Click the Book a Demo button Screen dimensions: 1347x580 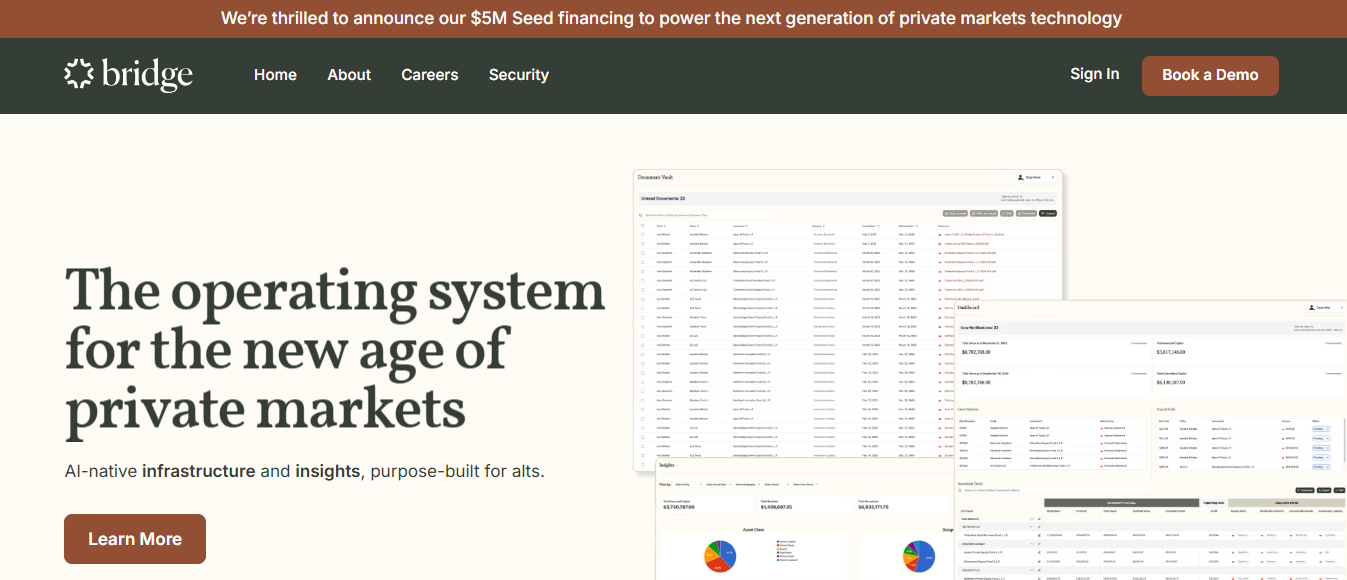tap(1210, 75)
